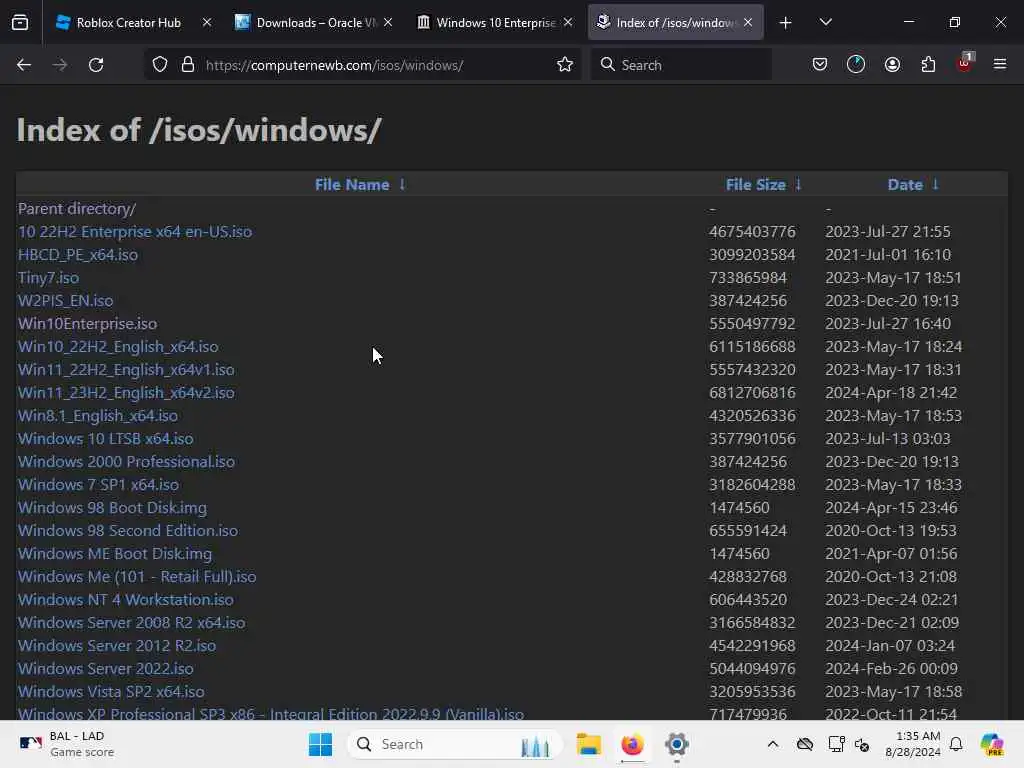Viewport: 1024px width, 768px height.
Task: Download Windows 98 Boot Disk.img
Action: [112, 507]
